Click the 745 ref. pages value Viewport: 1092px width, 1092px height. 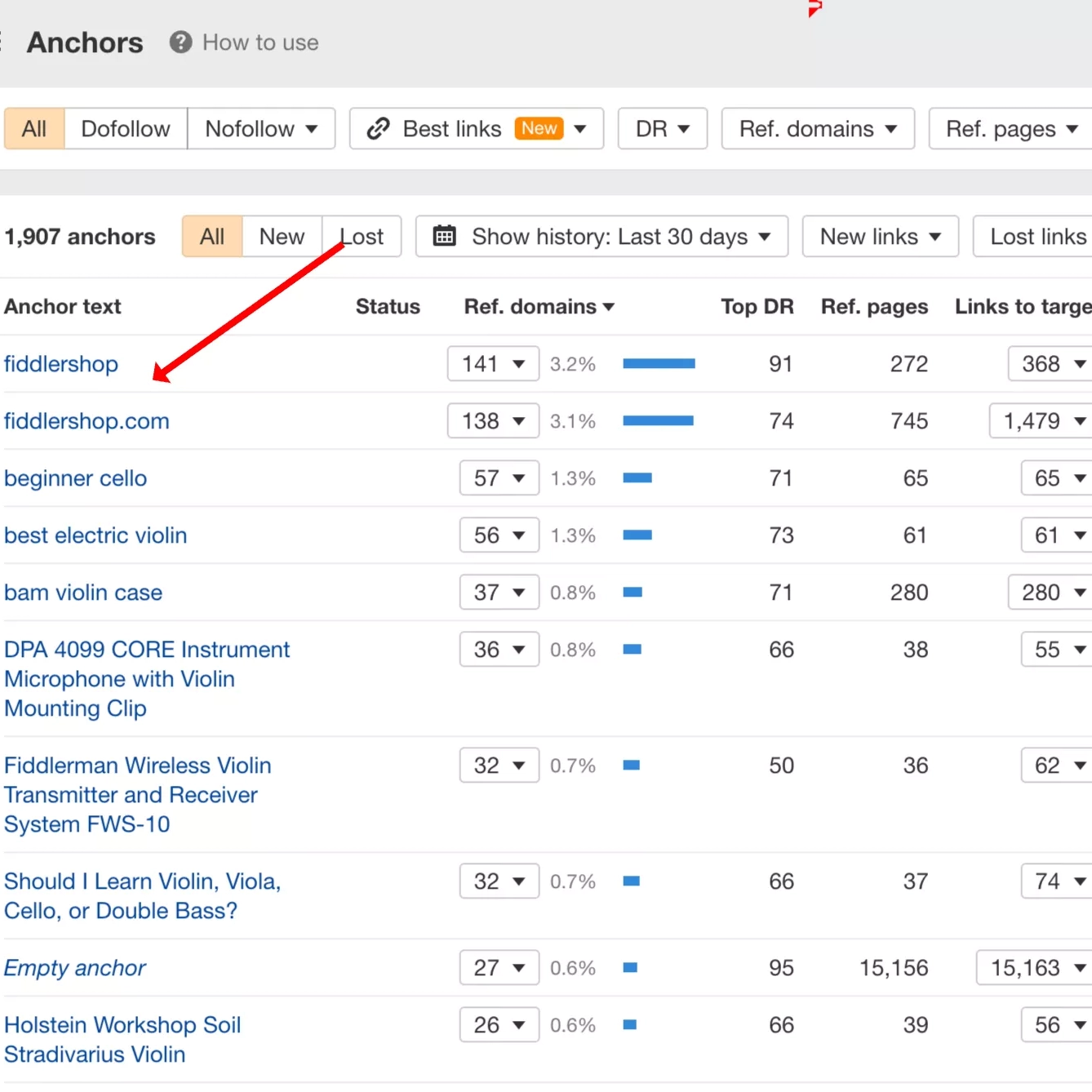[x=909, y=421]
